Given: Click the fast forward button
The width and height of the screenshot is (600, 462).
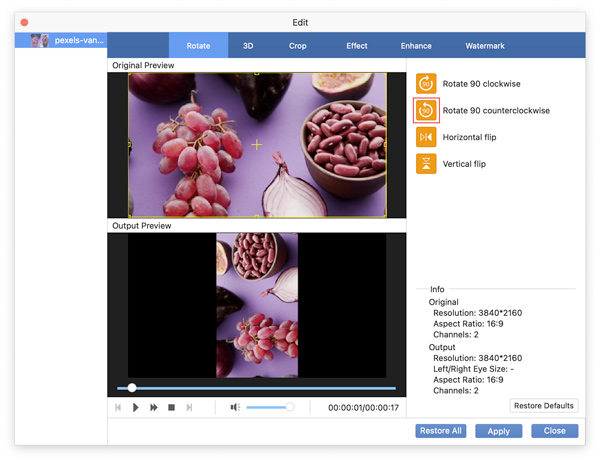Looking at the screenshot, I should [154, 408].
